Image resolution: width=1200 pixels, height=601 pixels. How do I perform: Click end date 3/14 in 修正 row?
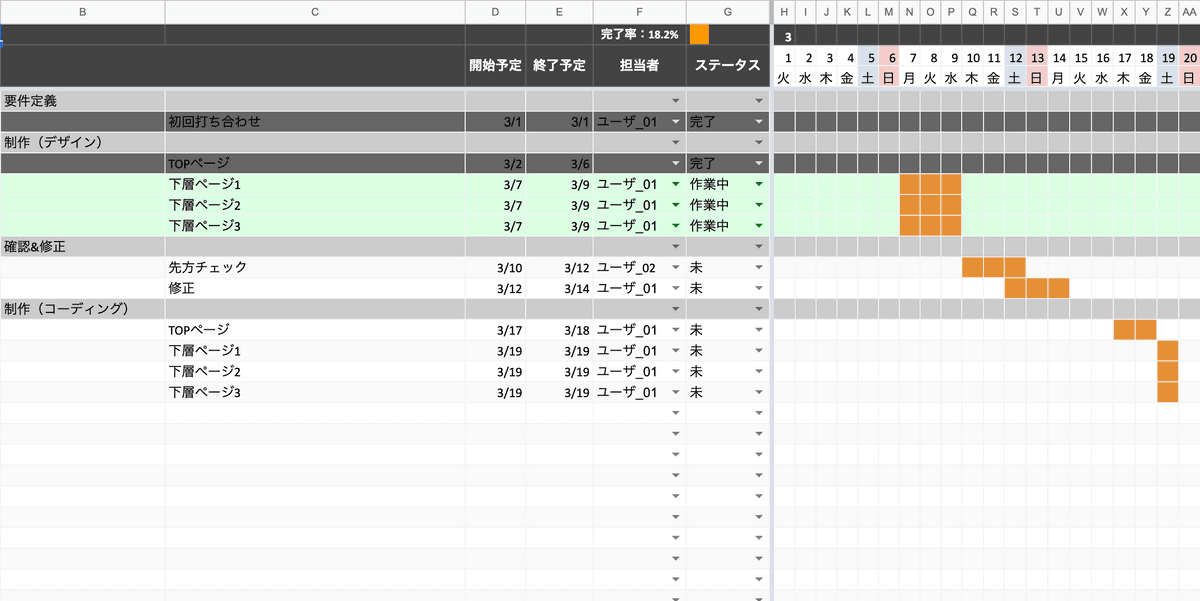pos(559,289)
